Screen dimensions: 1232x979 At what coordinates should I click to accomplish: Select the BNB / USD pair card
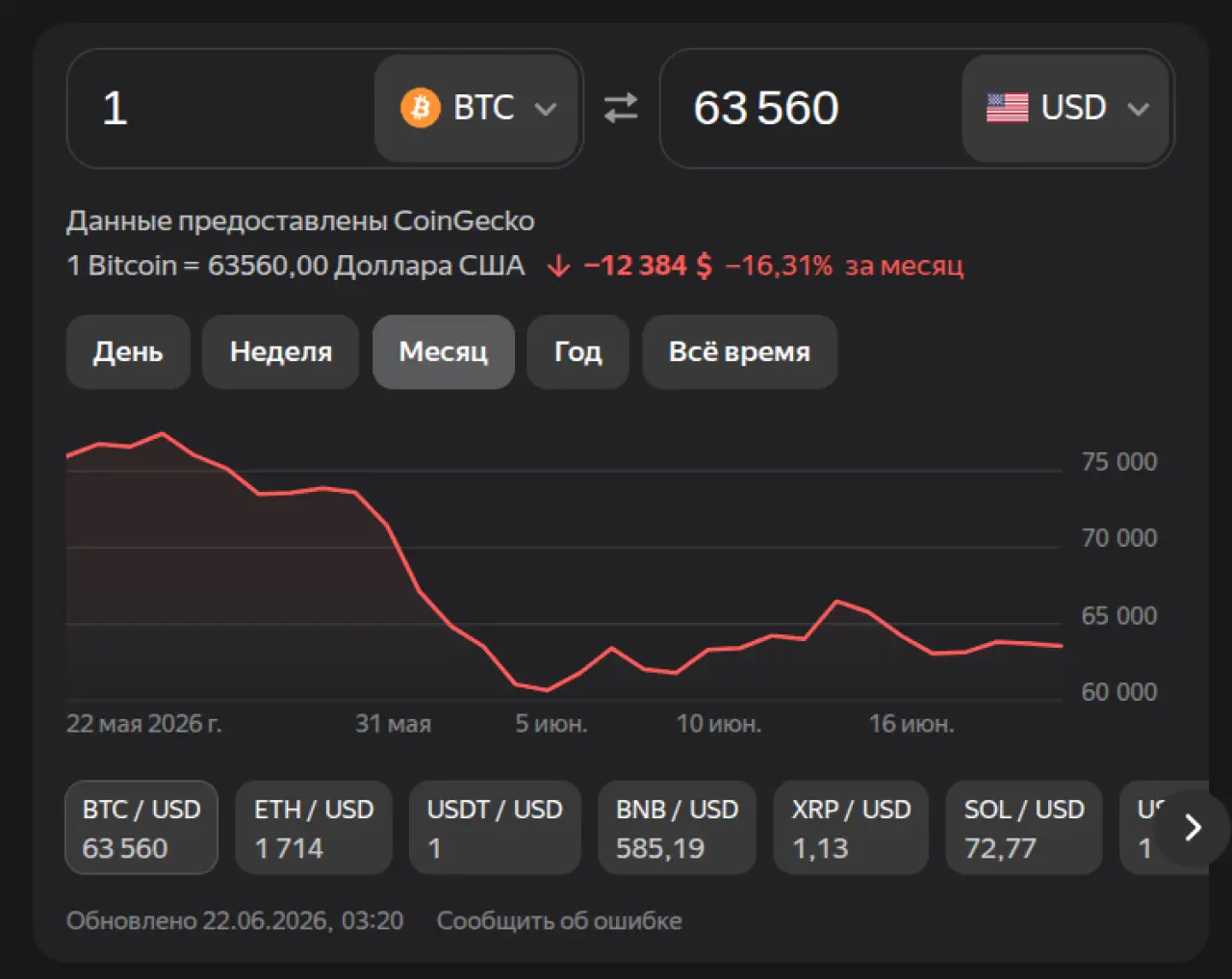[677, 827]
